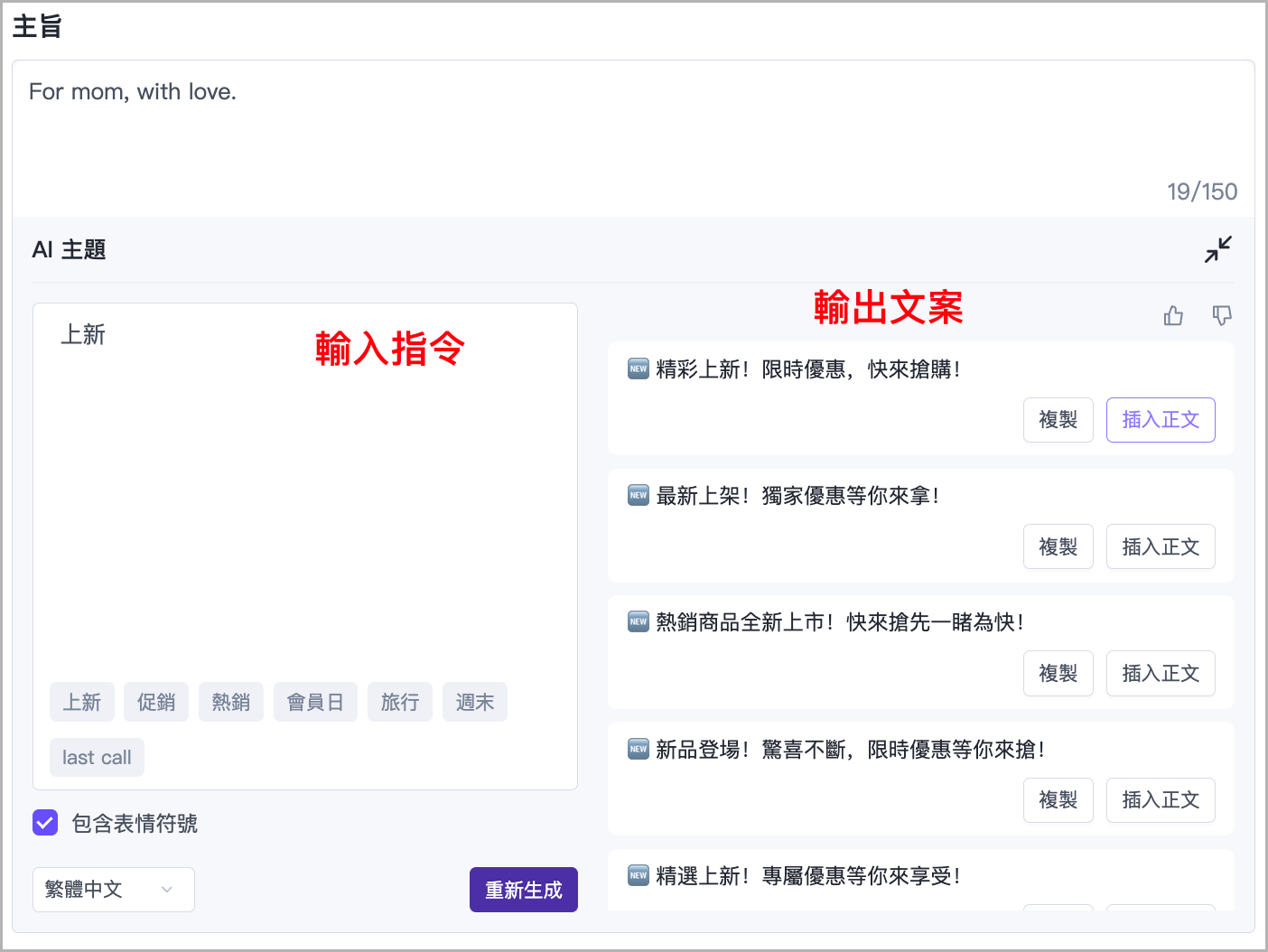
Task: Select the last call keyword tag
Action: (x=97, y=758)
